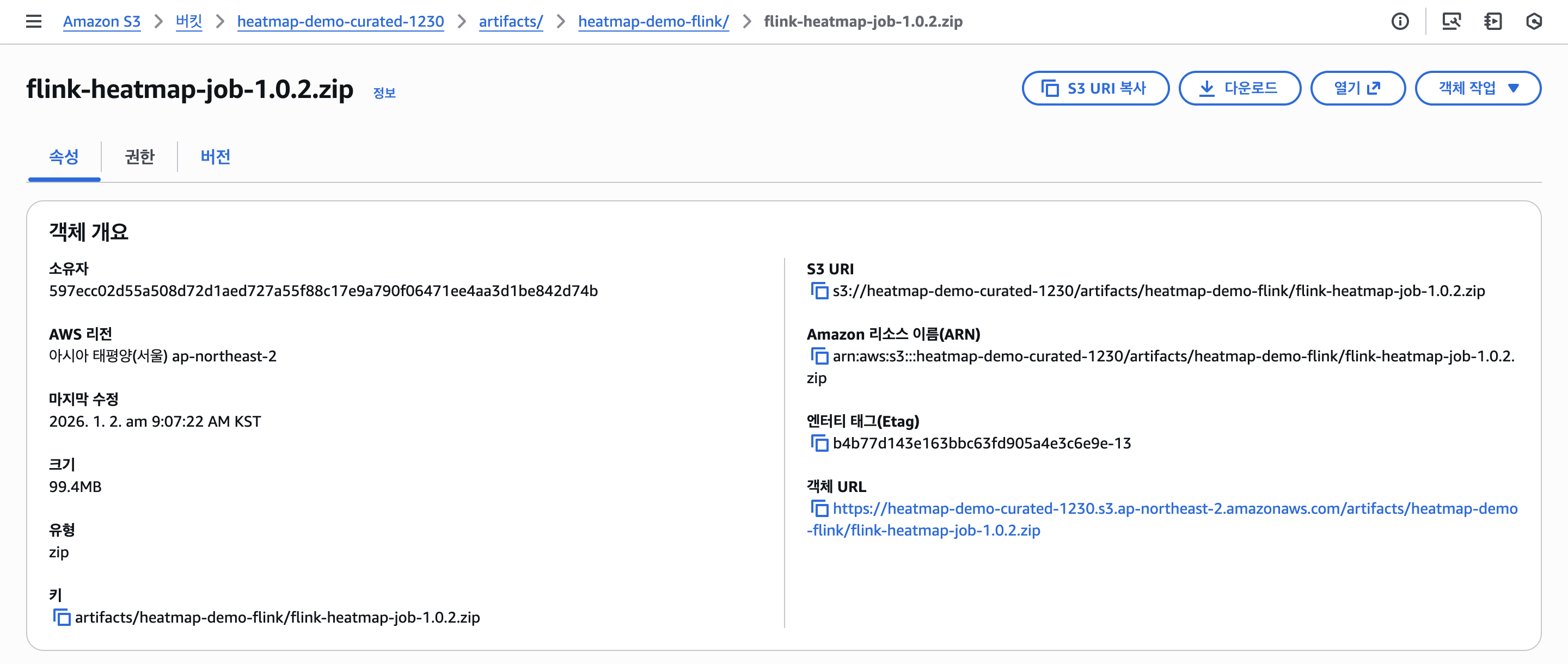Click the hexagon settings icon at top right
Viewport: 1568px width, 664px height.
tap(1534, 21)
